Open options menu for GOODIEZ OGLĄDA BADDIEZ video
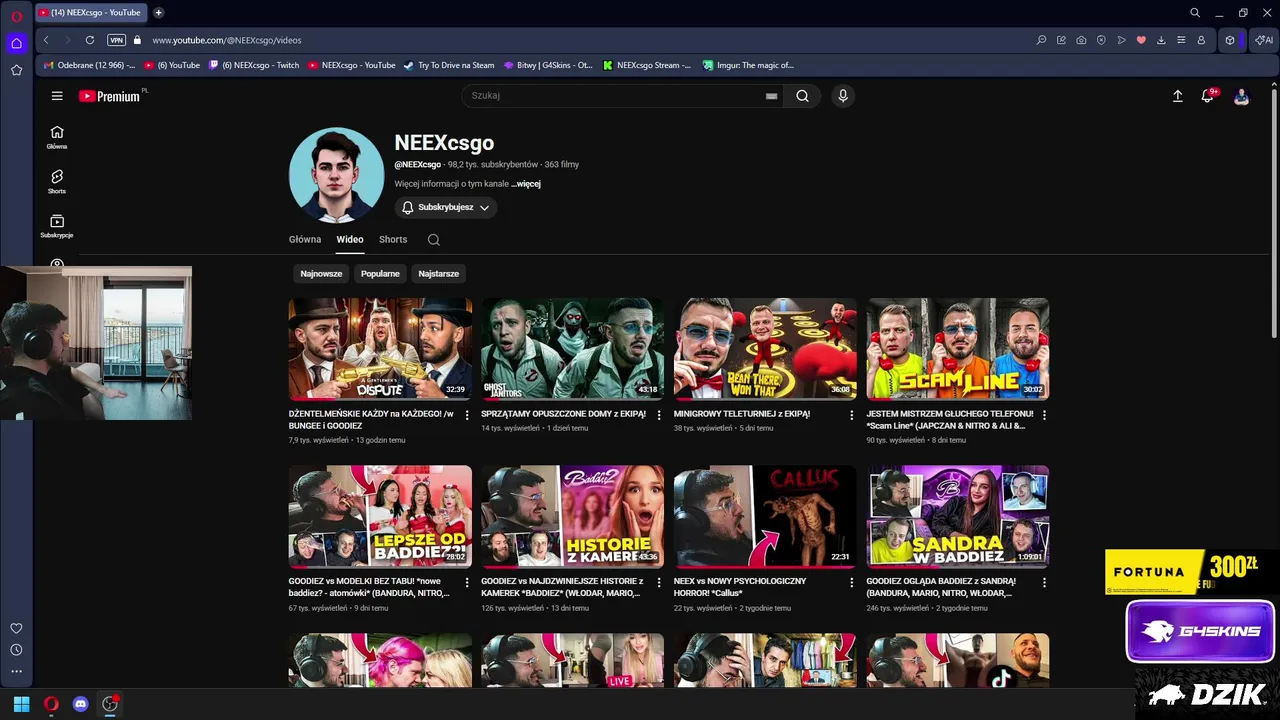 [1045, 582]
